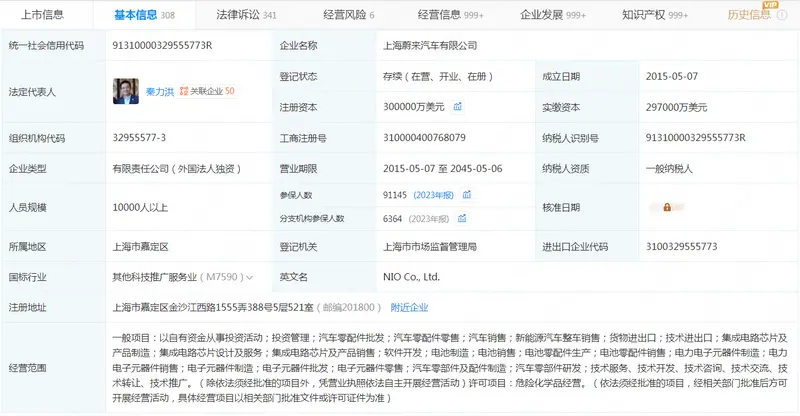Go to the 经营信息 tab

click(451, 15)
